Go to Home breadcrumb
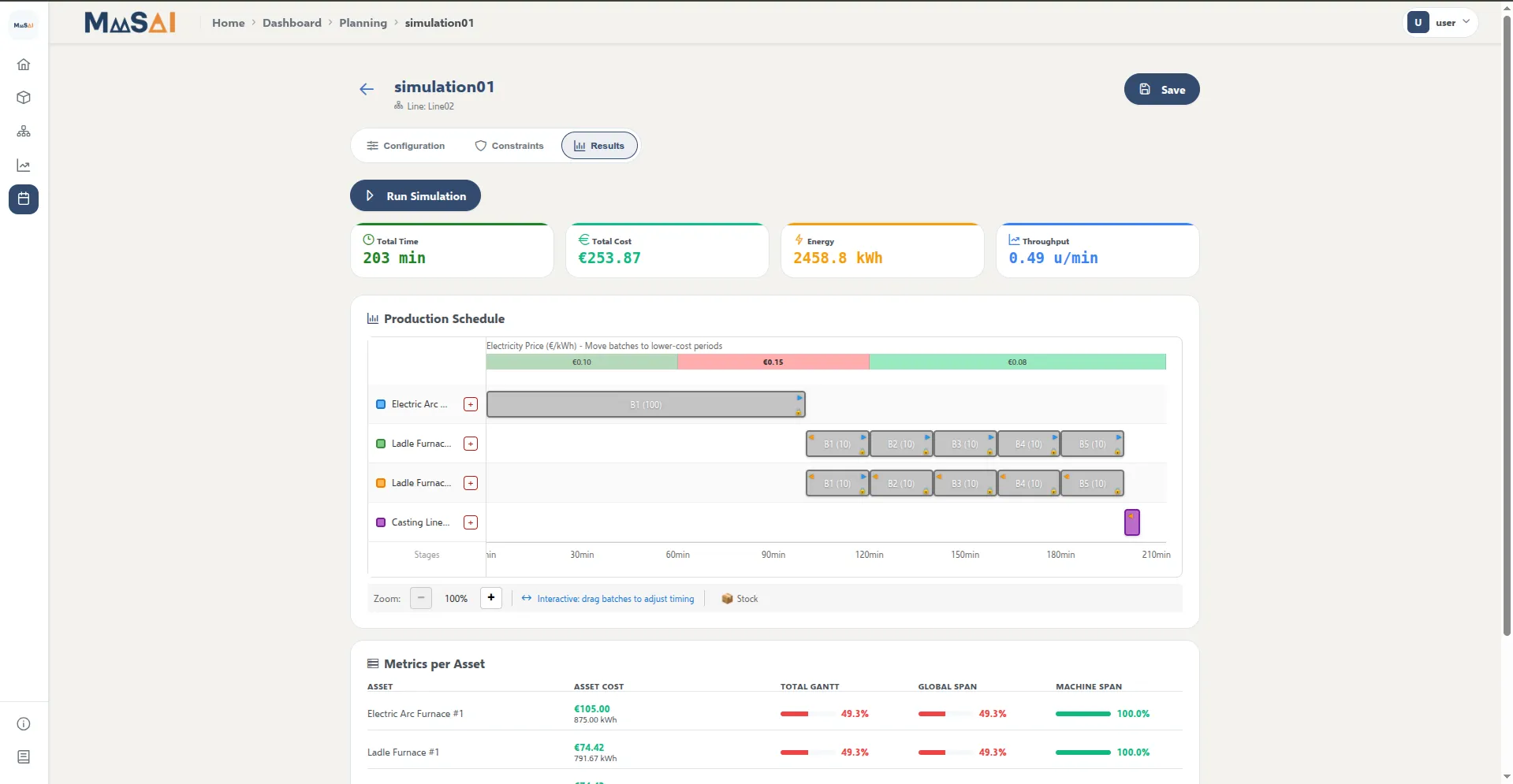This screenshot has width=1513, height=784. coord(228,23)
